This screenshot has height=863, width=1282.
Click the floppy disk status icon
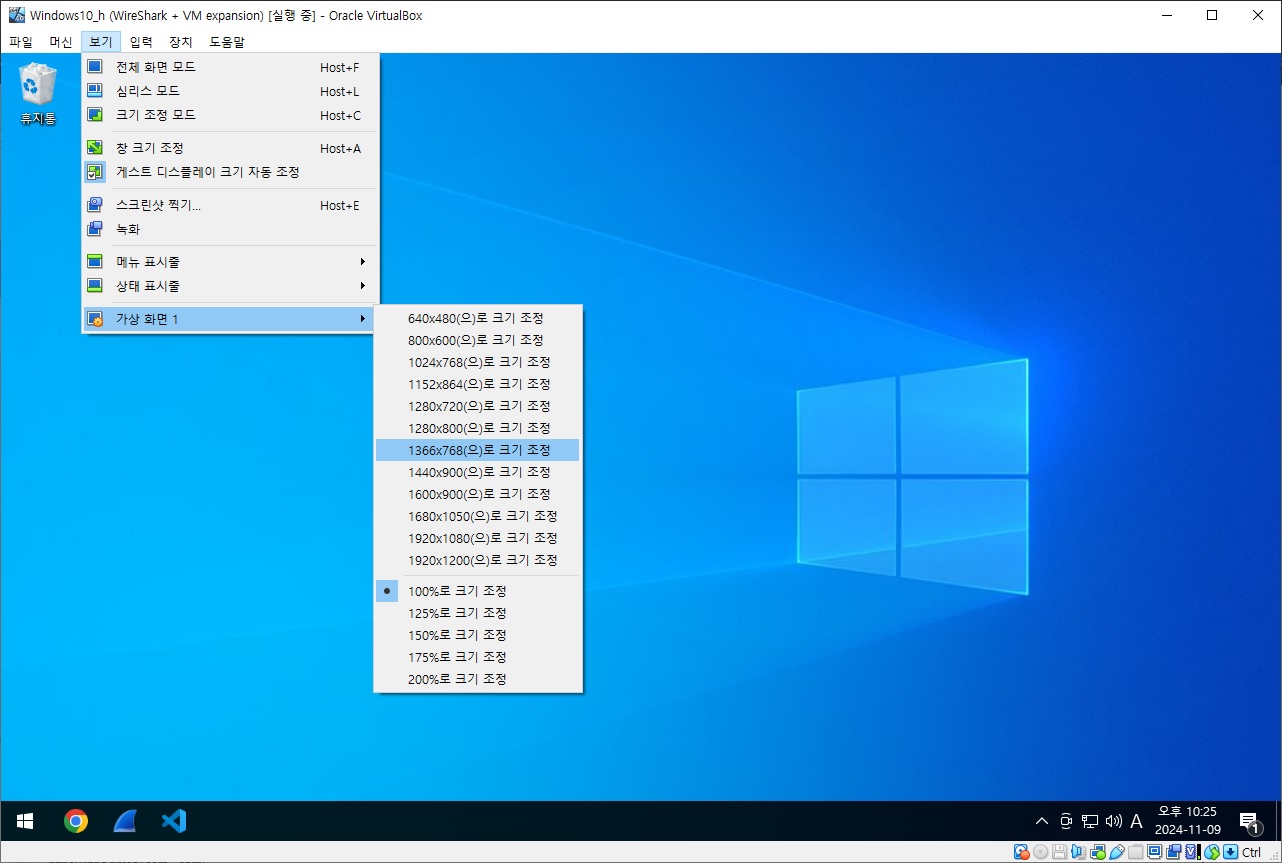[1059, 852]
